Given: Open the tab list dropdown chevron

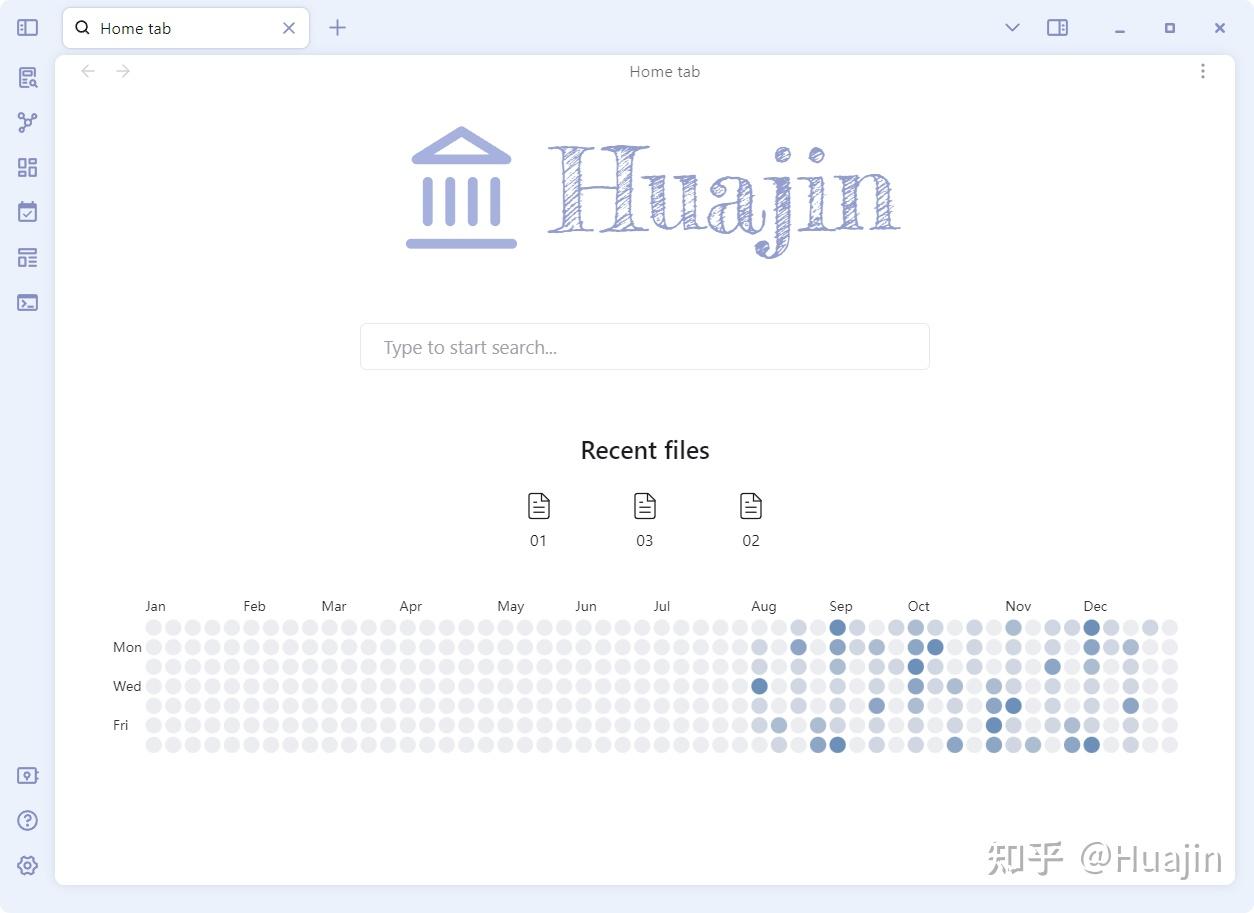Looking at the screenshot, I should [1012, 28].
